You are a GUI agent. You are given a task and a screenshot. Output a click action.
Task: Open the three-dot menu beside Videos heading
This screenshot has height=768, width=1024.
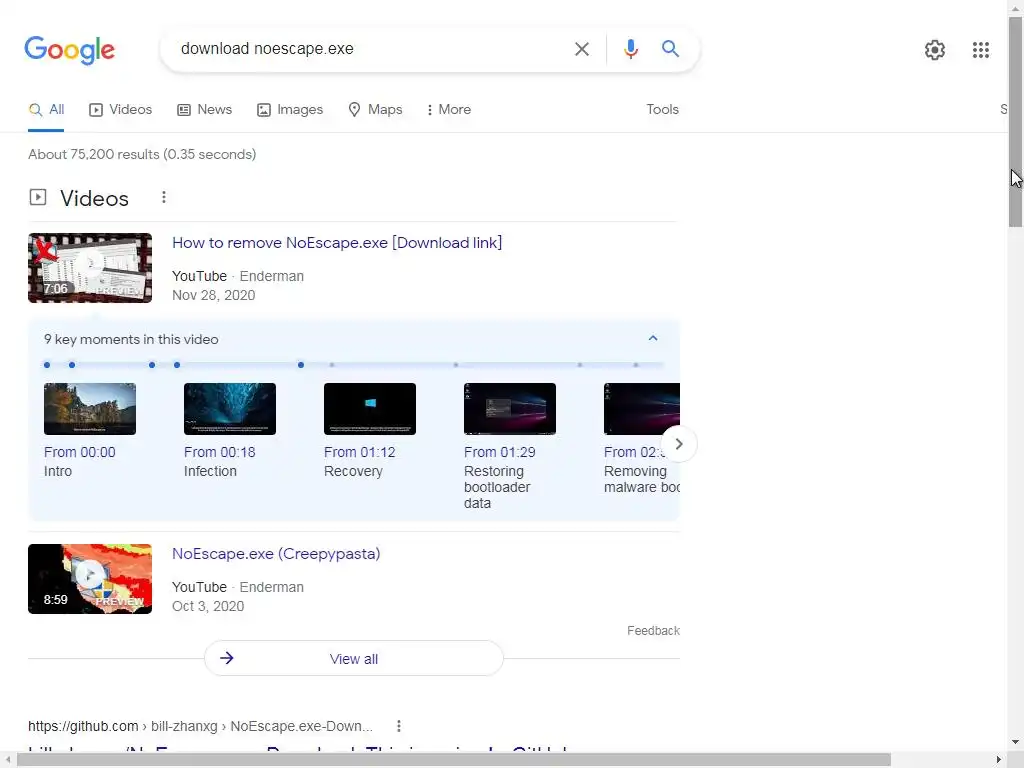(x=164, y=197)
